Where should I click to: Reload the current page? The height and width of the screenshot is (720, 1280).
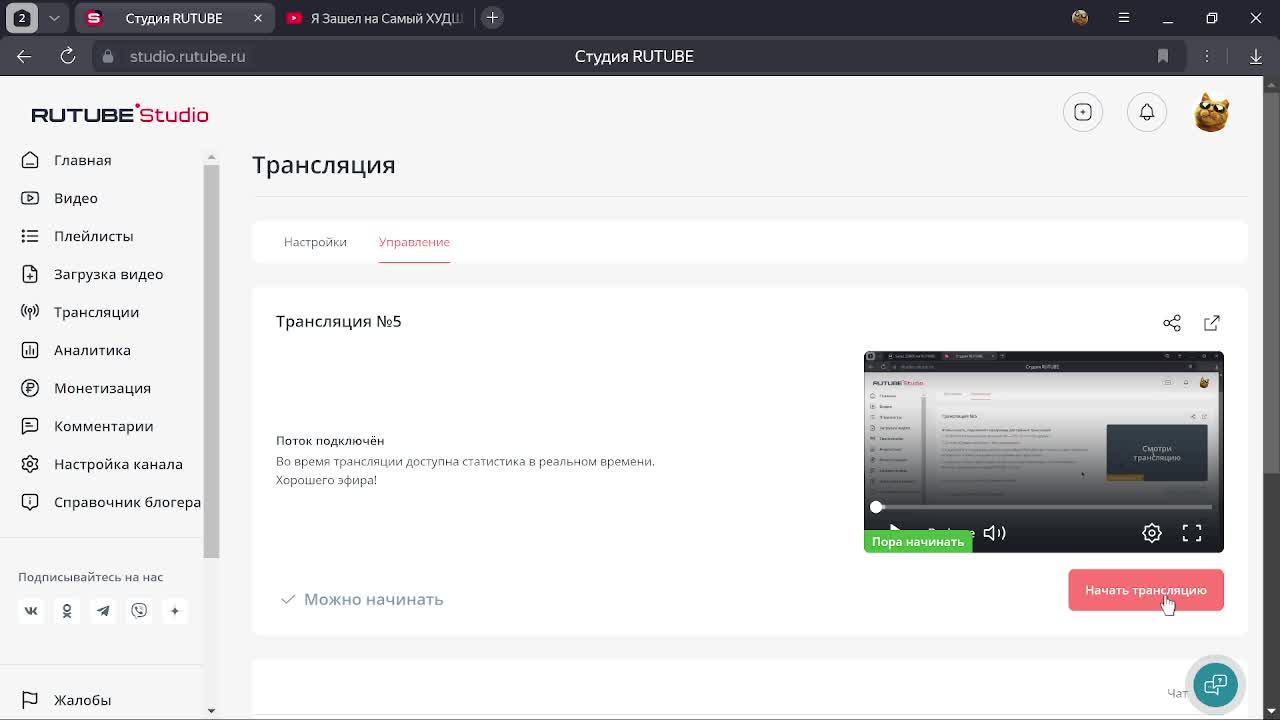pos(68,56)
